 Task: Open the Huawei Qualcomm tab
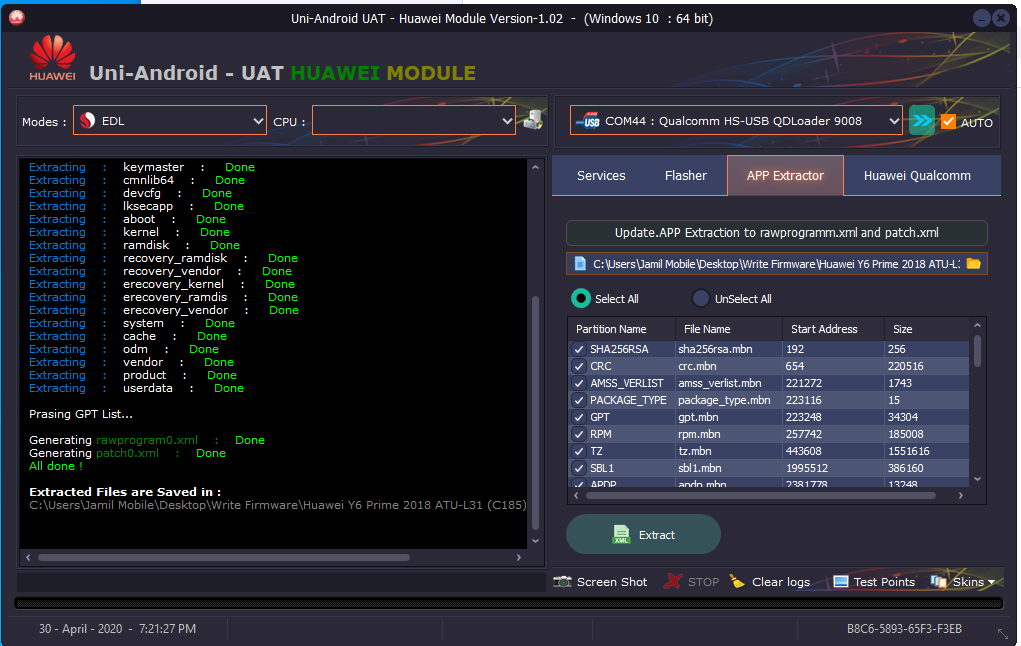click(x=917, y=176)
